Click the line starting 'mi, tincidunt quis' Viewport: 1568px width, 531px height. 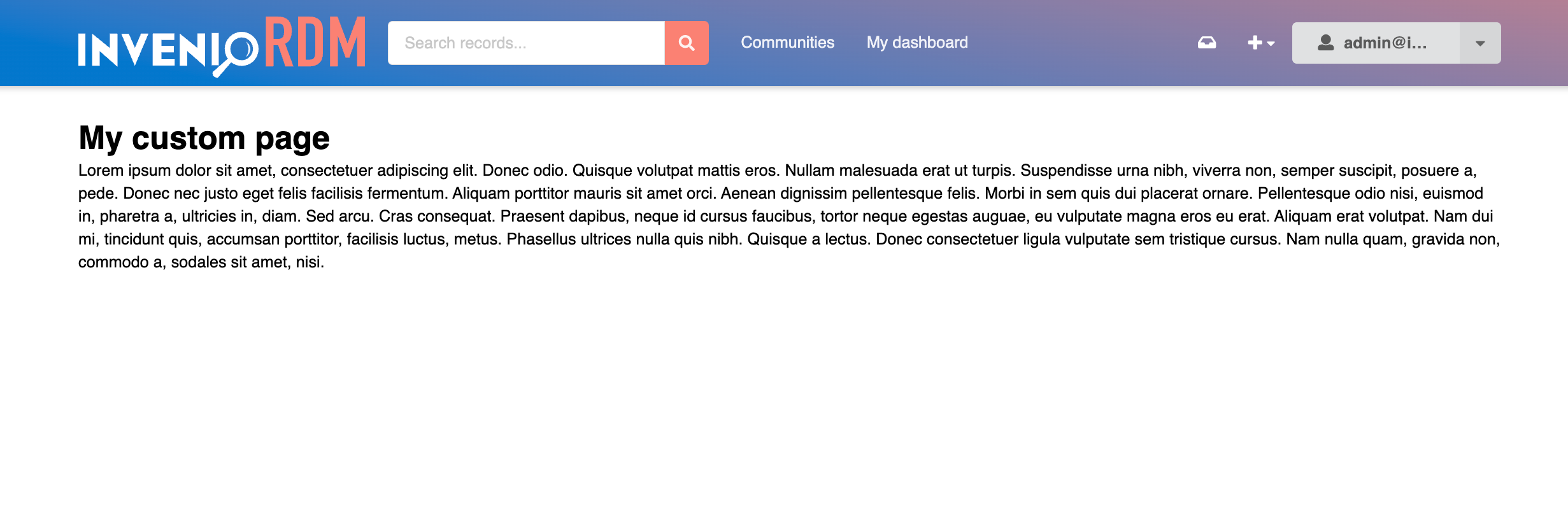(x=788, y=239)
